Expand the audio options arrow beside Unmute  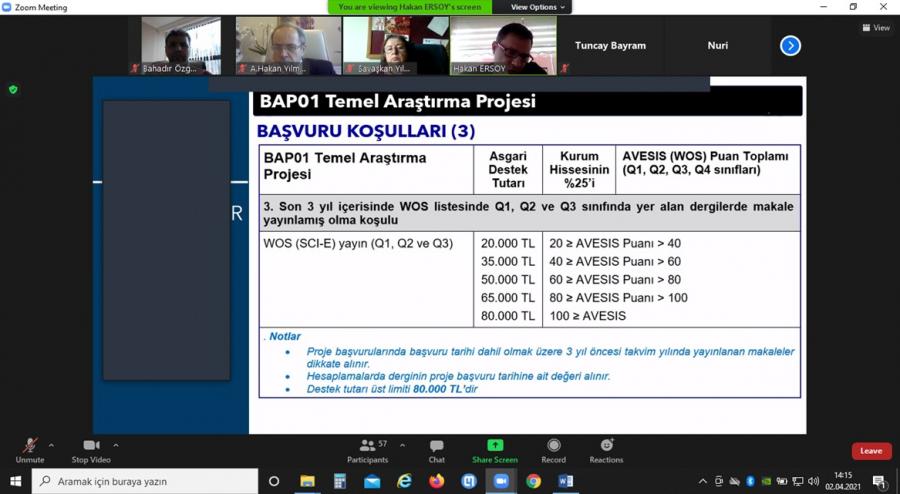tap(51, 444)
